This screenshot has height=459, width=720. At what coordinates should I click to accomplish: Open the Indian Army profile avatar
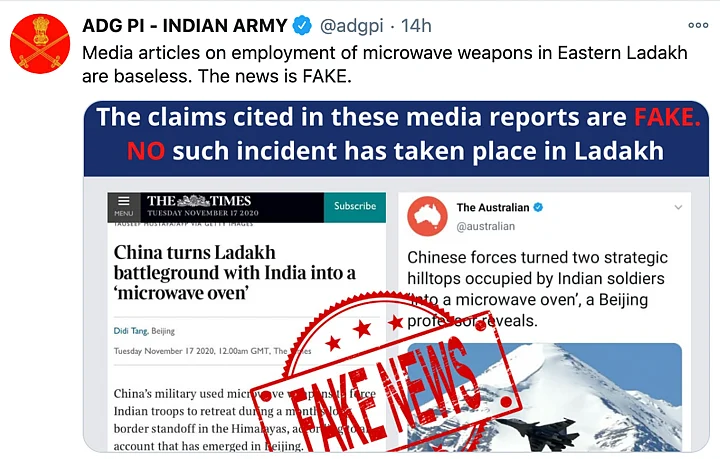tap(40, 44)
